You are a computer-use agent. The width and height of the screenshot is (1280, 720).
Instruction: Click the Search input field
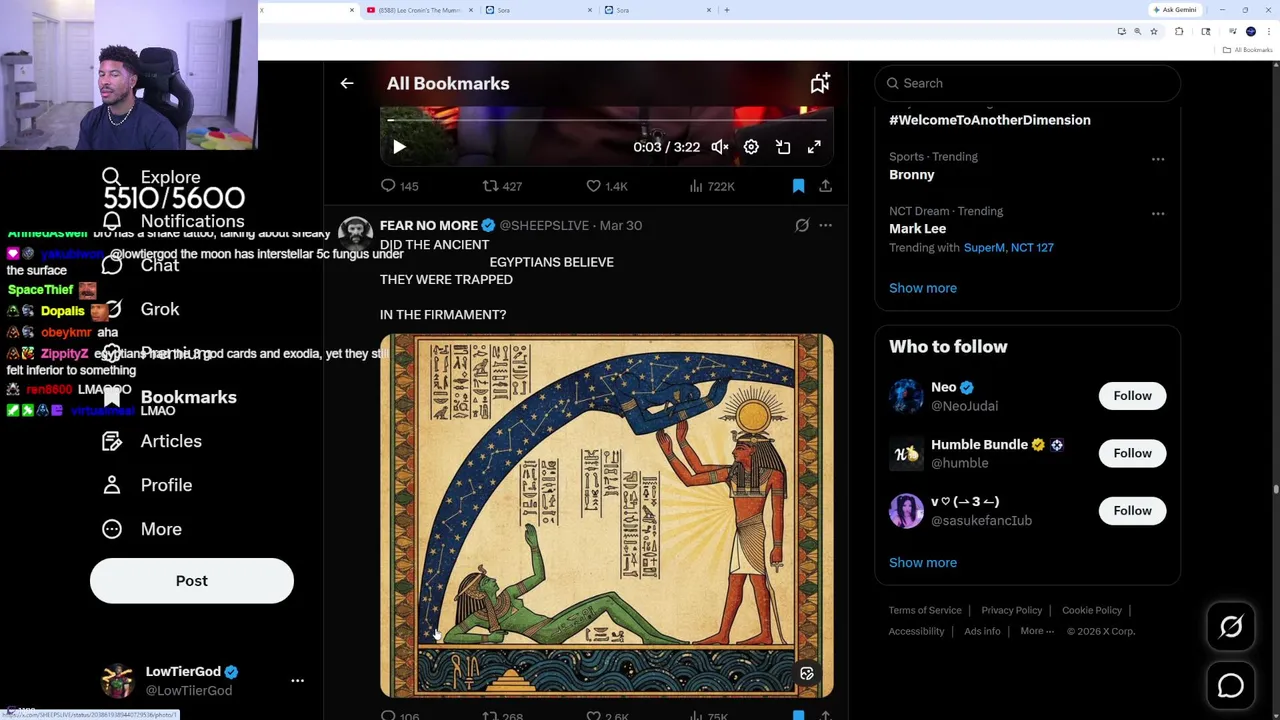click(1028, 83)
